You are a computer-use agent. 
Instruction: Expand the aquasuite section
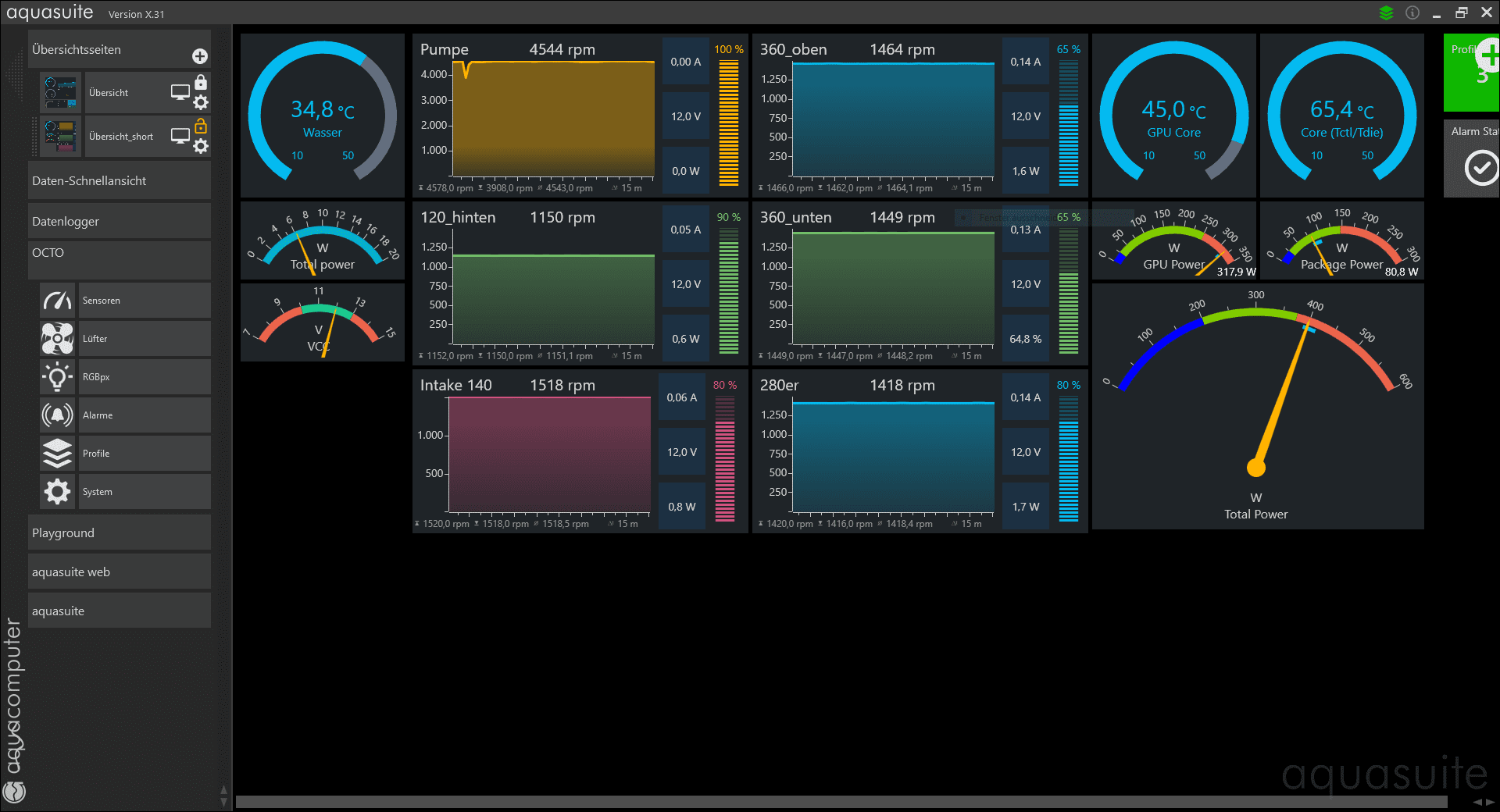point(120,611)
